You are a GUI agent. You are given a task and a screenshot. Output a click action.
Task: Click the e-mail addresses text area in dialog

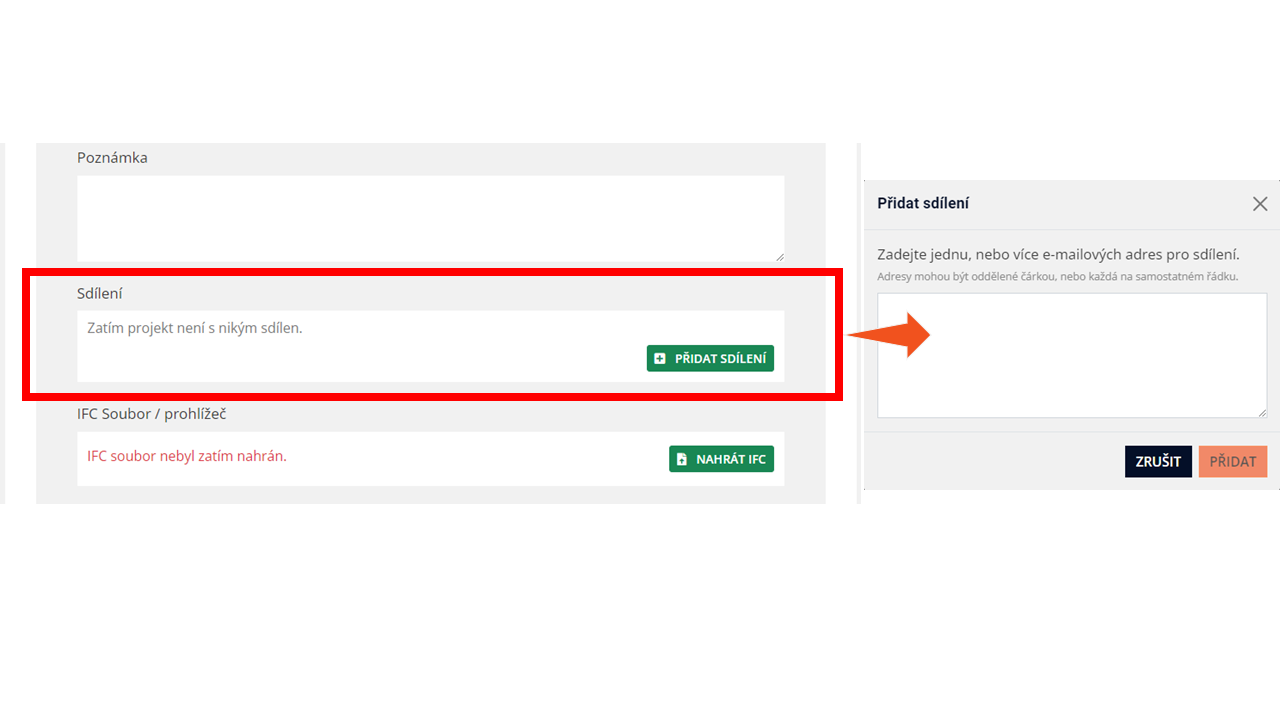click(1072, 355)
